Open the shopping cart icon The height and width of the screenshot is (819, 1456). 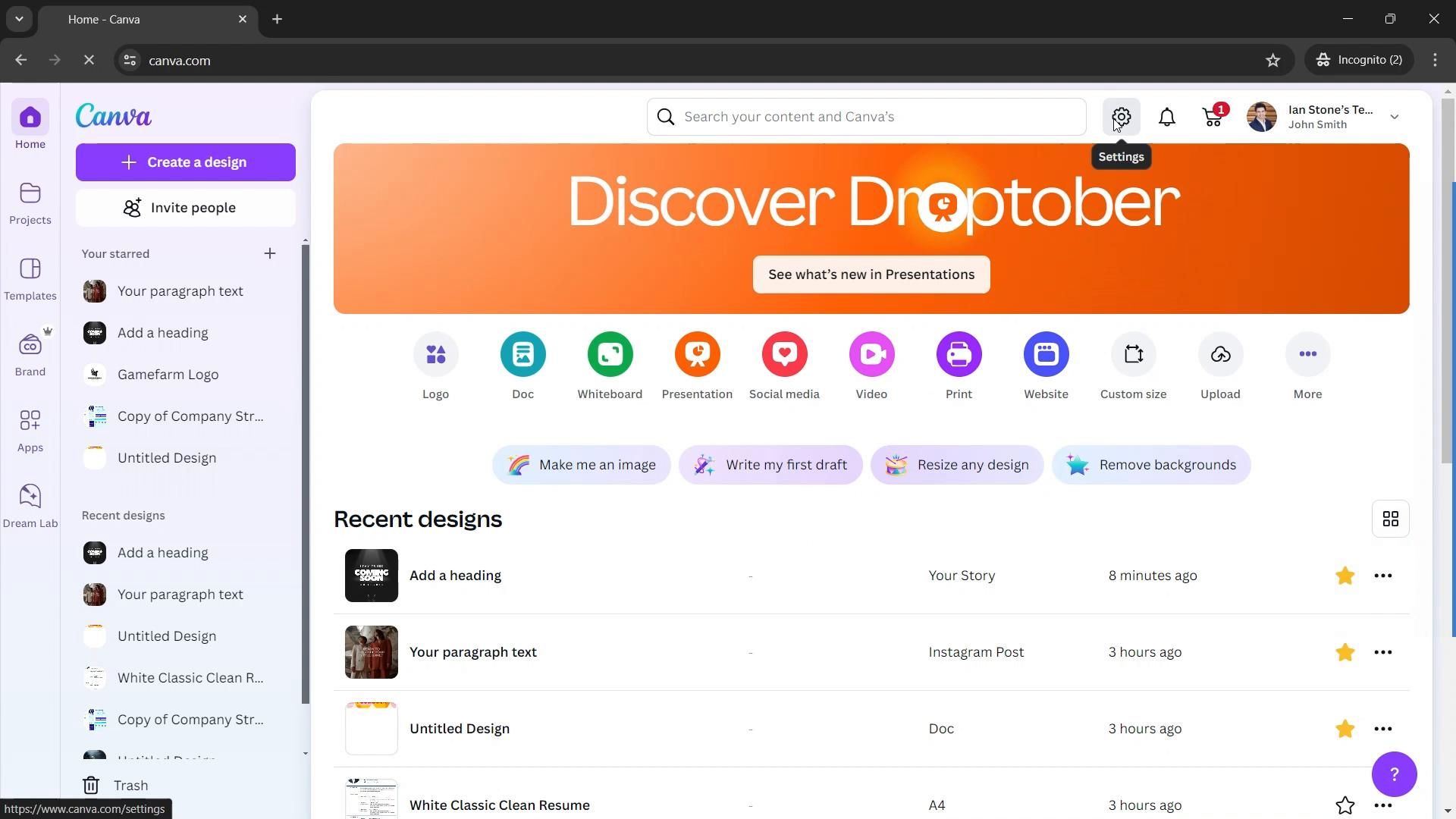[1213, 117]
